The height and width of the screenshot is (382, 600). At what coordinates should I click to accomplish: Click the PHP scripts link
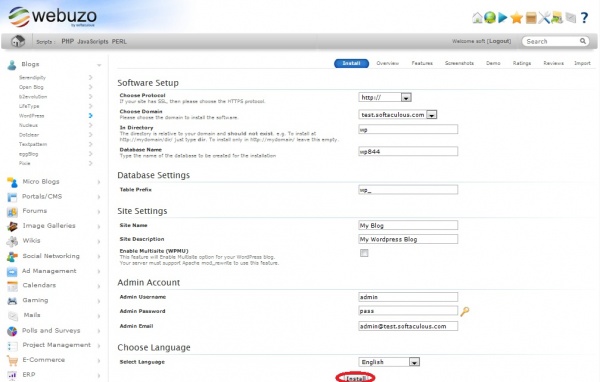click(x=67, y=41)
